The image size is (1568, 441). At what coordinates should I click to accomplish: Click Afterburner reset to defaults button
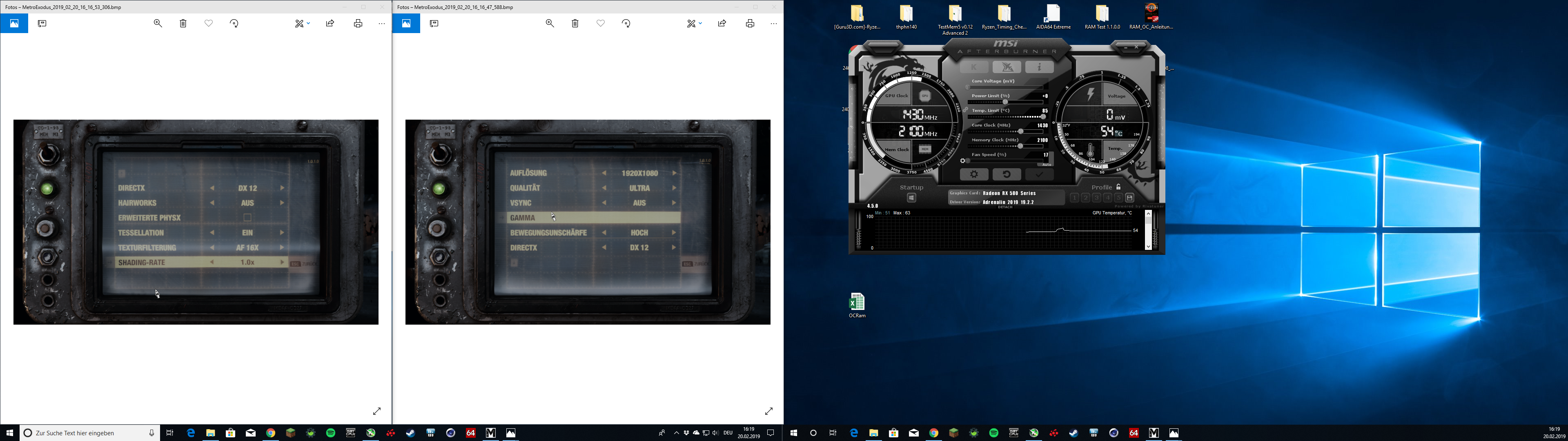pos(1007,175)
